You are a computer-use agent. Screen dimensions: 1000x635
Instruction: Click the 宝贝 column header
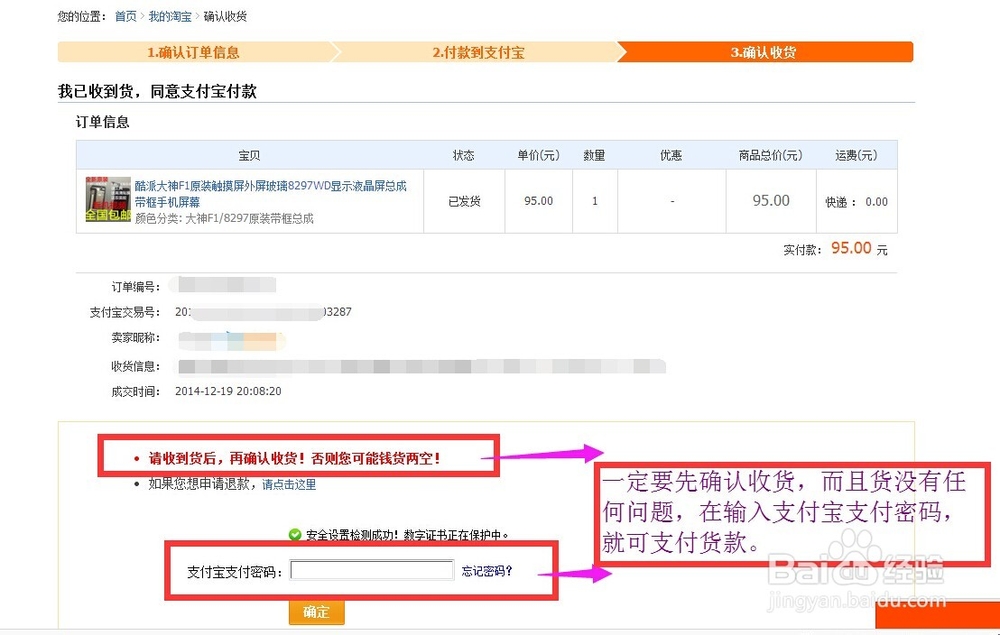point(250,155)
